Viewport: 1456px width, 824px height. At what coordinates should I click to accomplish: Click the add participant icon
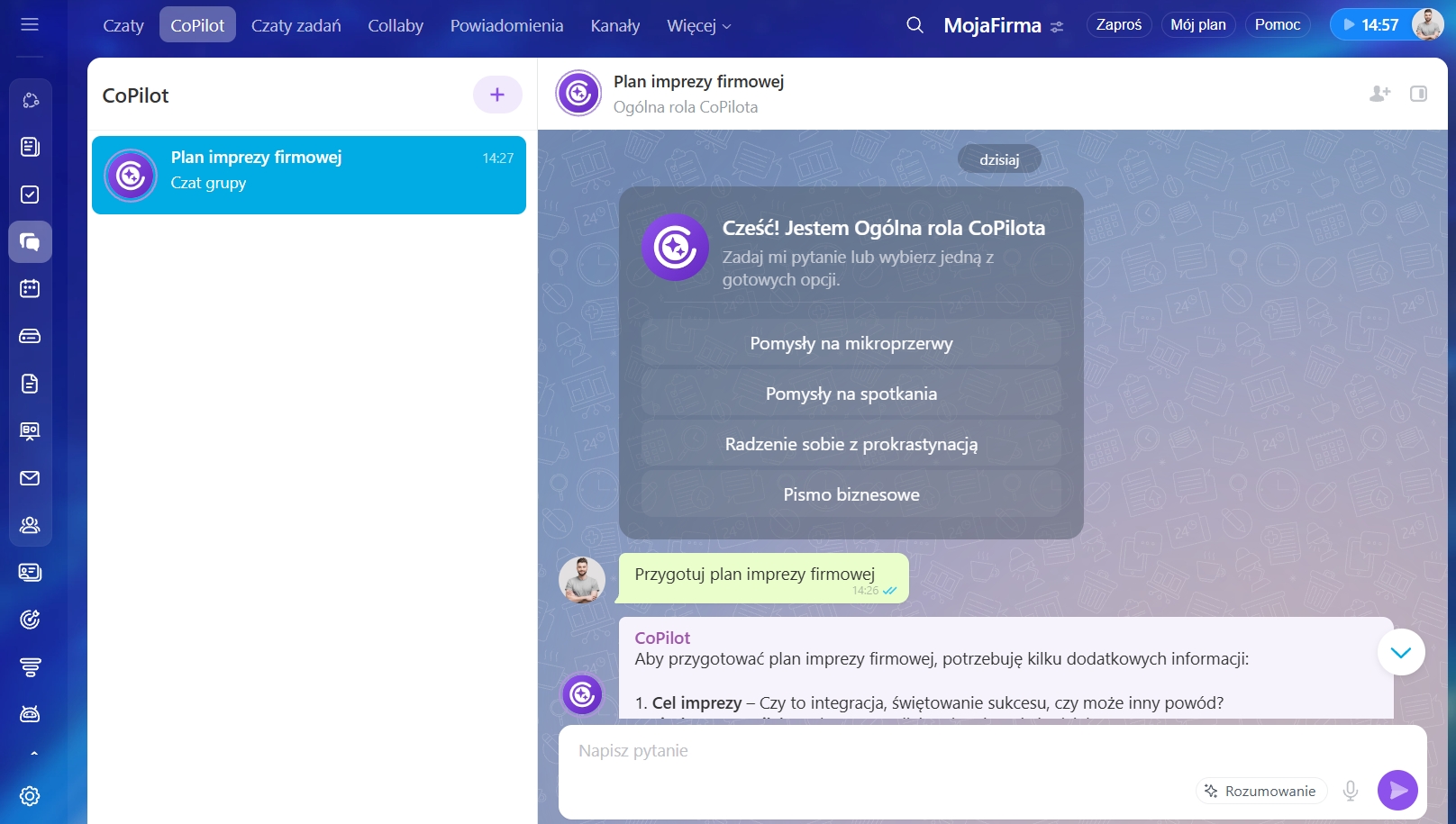[x=1379, y=94]
